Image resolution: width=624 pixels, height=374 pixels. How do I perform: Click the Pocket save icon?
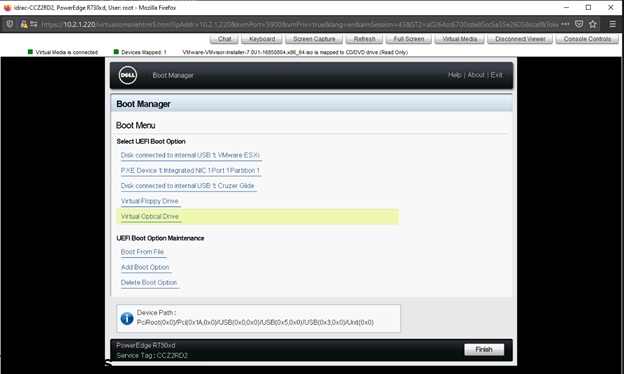[x=579, y=24]
